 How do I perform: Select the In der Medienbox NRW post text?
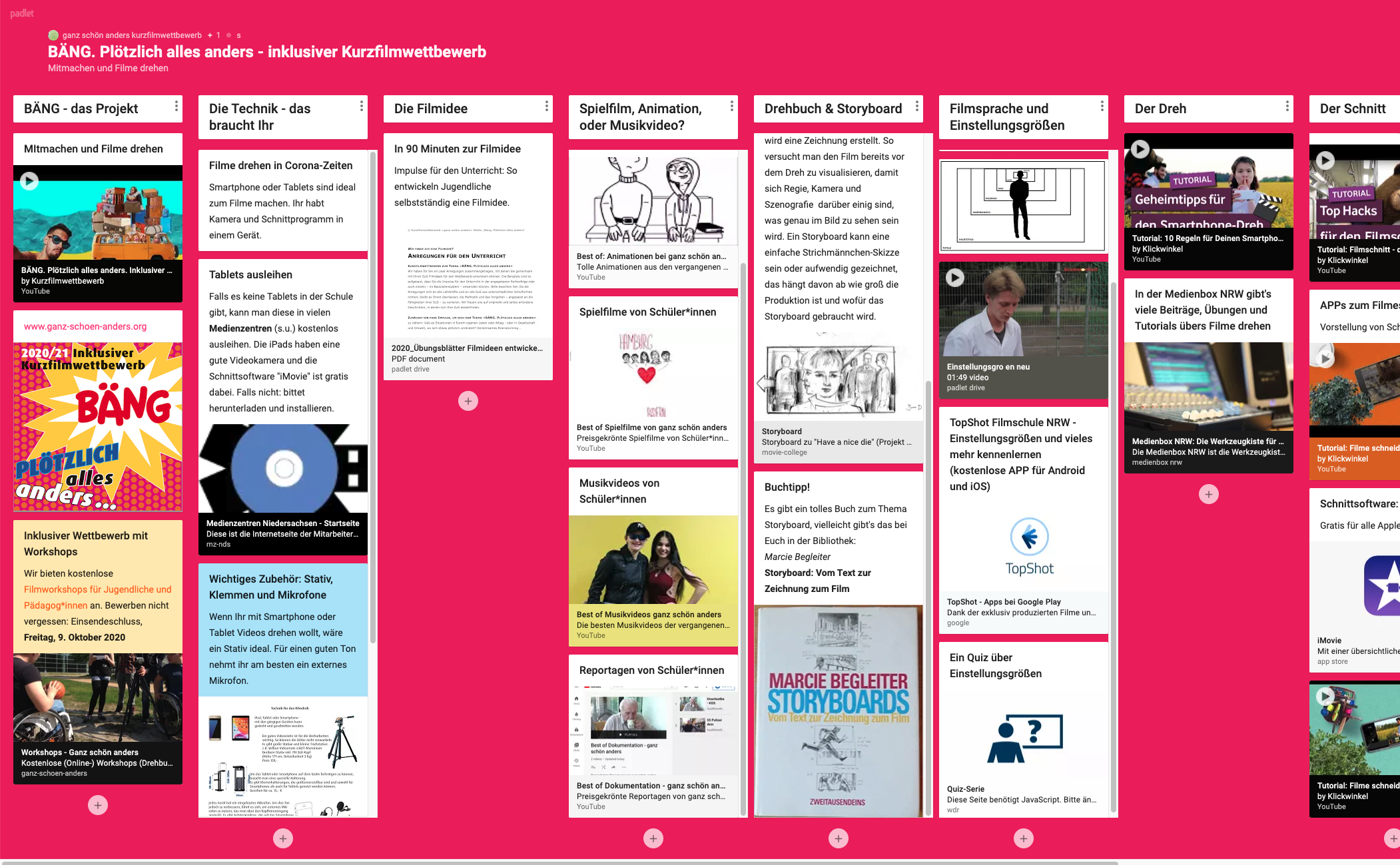[x=1203, y=310]
